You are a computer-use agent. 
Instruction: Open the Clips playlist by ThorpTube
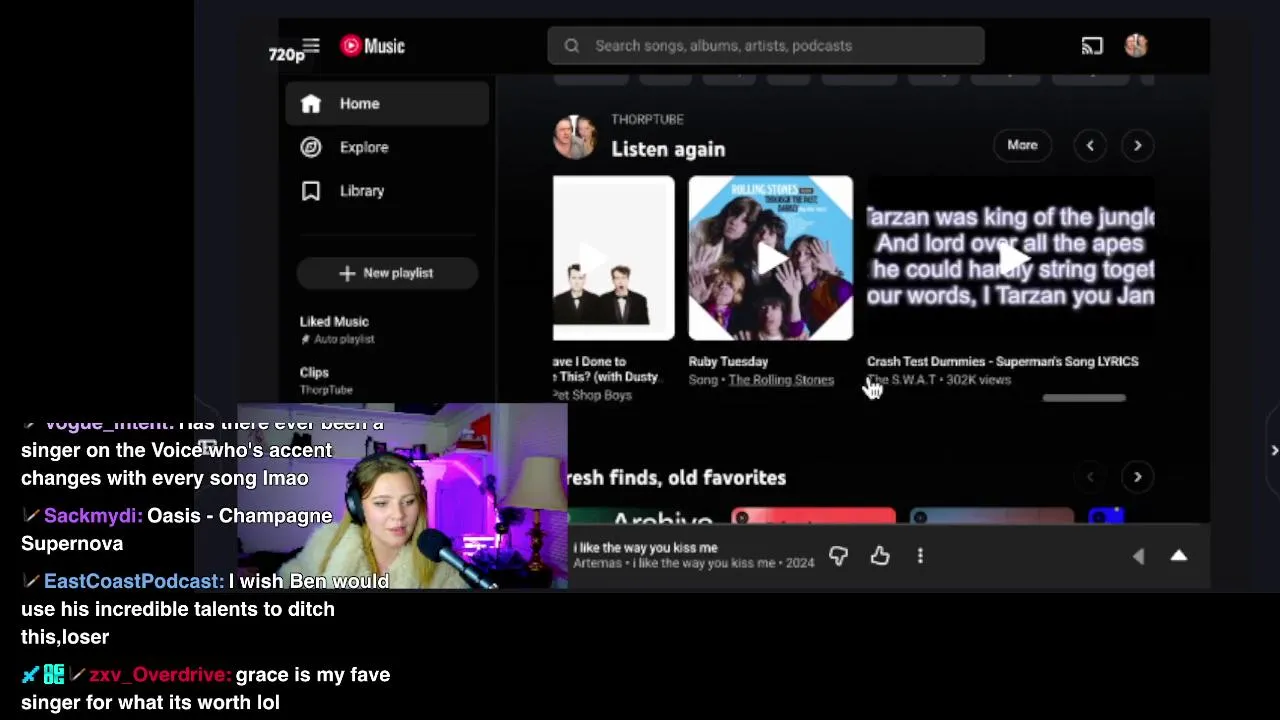(326, 380)
